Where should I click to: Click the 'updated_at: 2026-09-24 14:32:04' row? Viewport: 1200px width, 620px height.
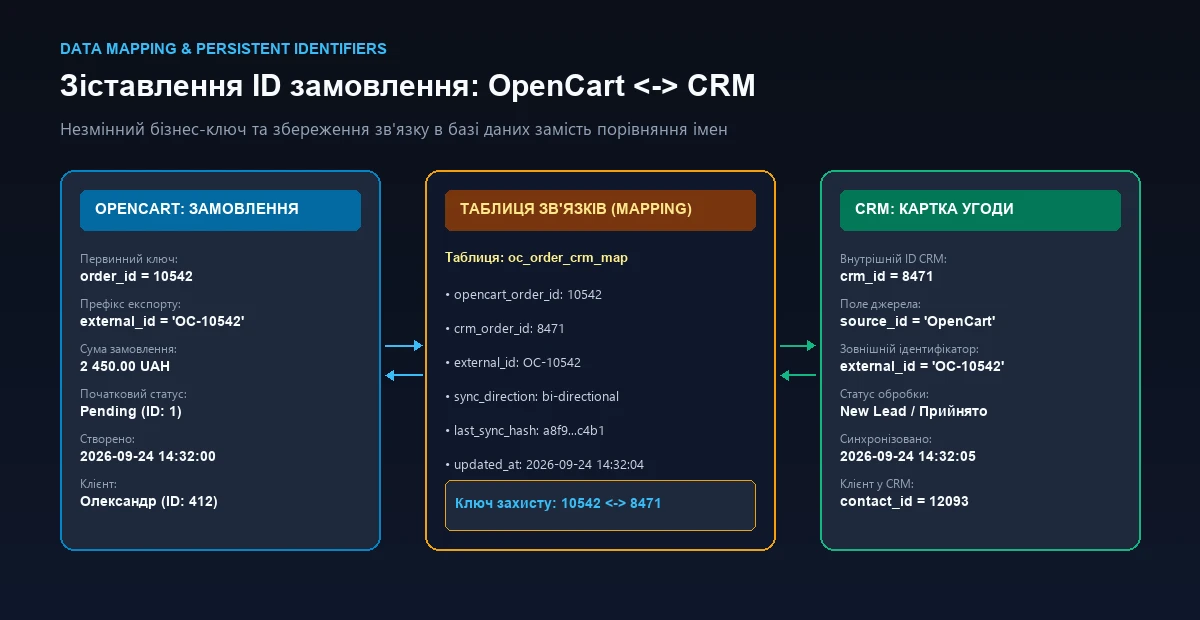click(545, 465)
